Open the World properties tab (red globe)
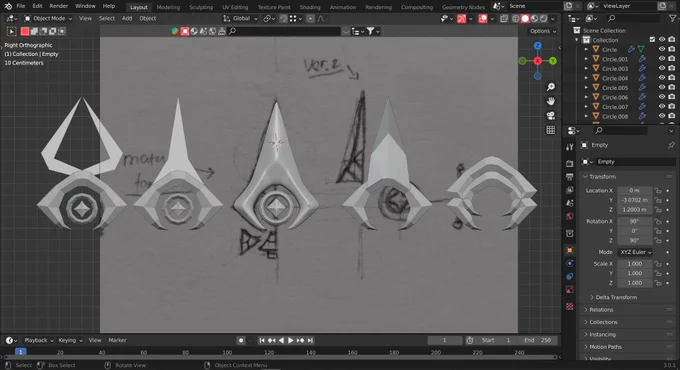 click(x=570, y=216)
